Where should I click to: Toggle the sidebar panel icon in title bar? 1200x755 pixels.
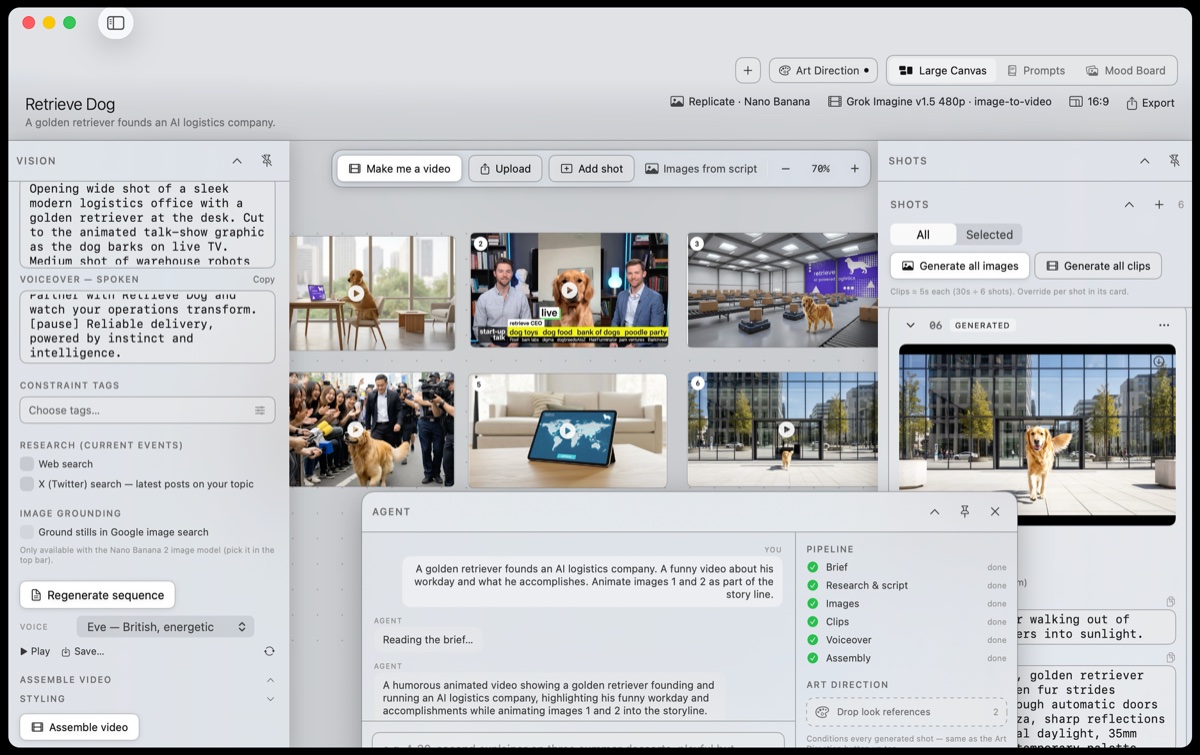(116, 23)
